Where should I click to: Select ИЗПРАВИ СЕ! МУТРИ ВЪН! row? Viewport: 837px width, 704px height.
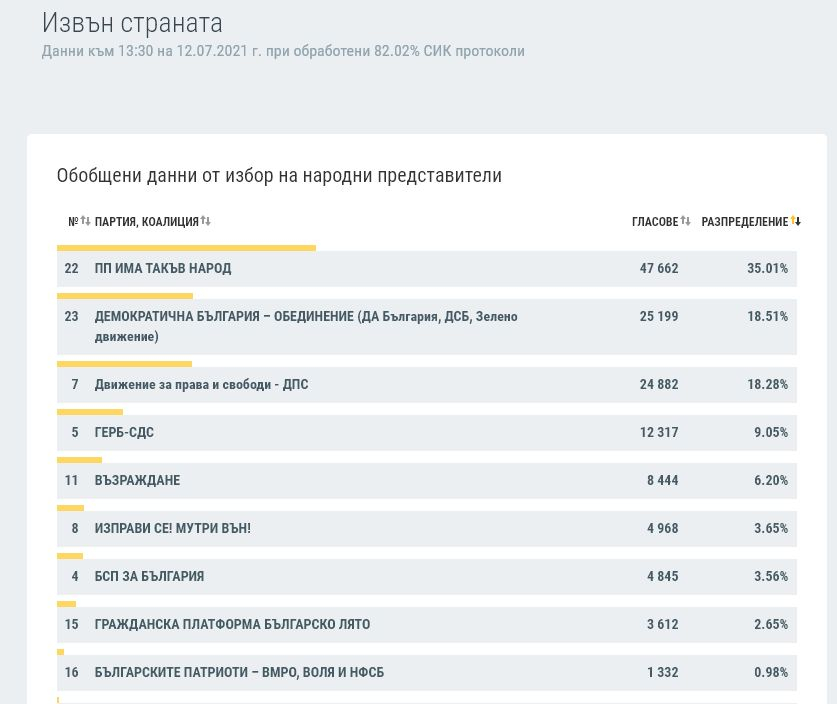point(427,529)
